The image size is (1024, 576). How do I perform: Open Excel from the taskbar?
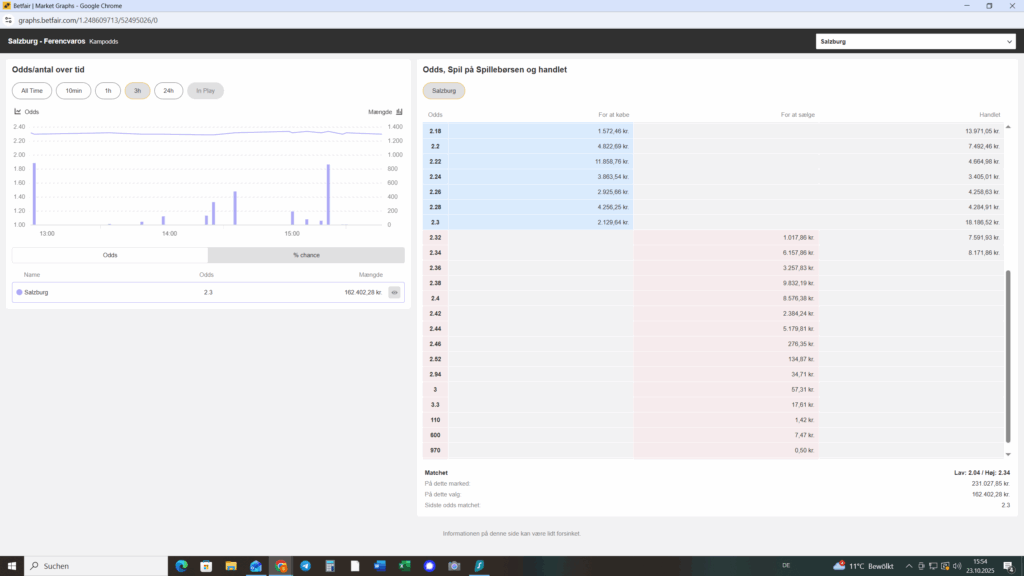point(405,566)
